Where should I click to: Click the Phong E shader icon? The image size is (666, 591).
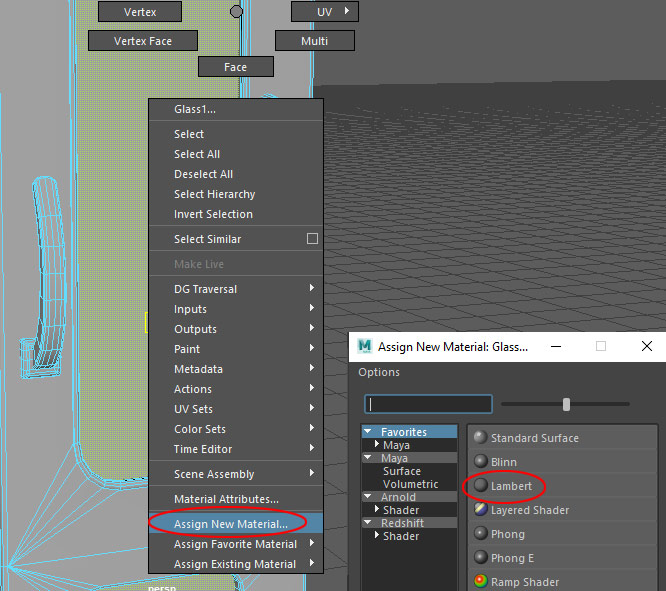pyautogui.click(x=480, y=558)
